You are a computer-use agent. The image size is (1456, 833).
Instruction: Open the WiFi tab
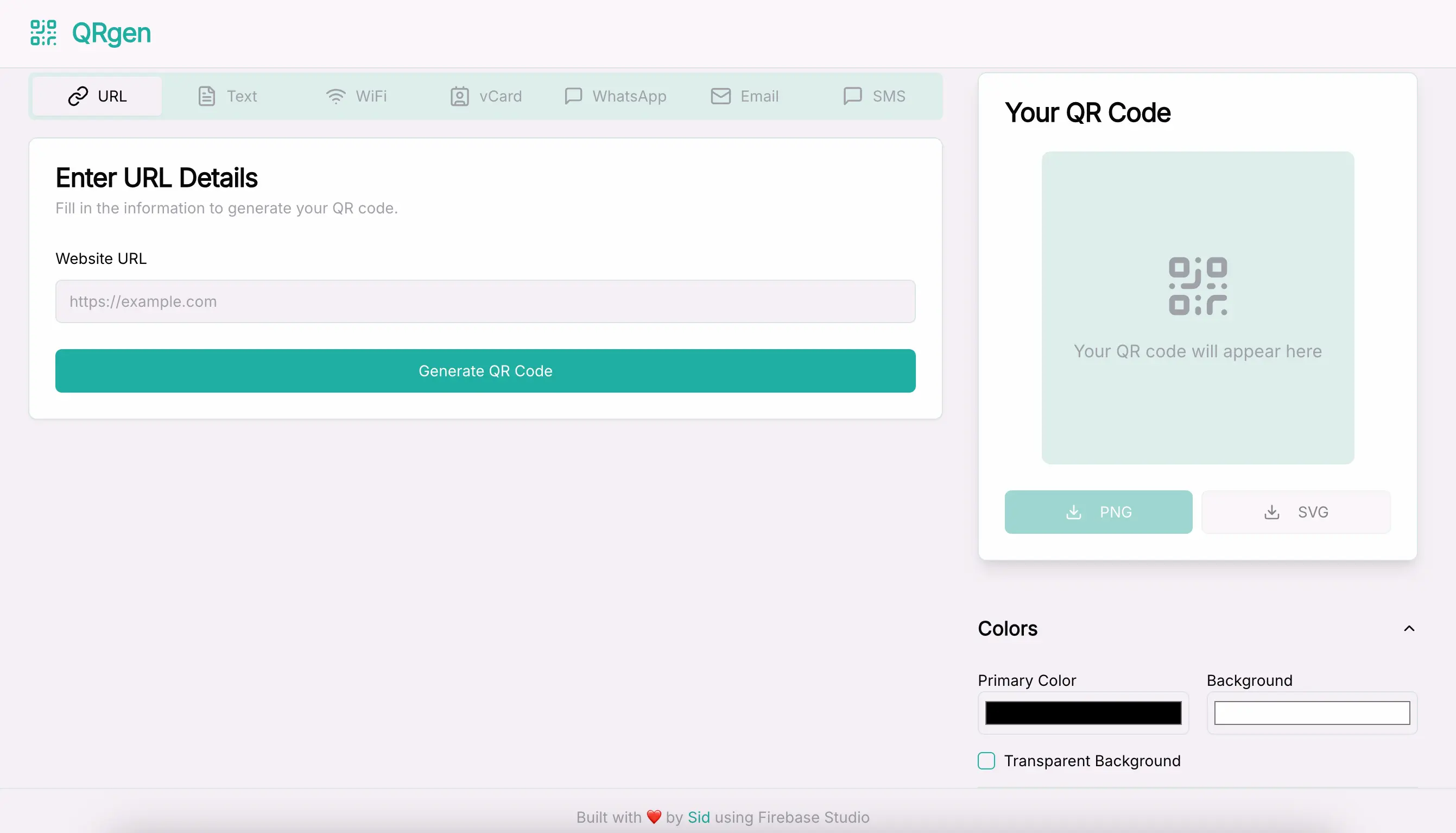coord(356,96)
